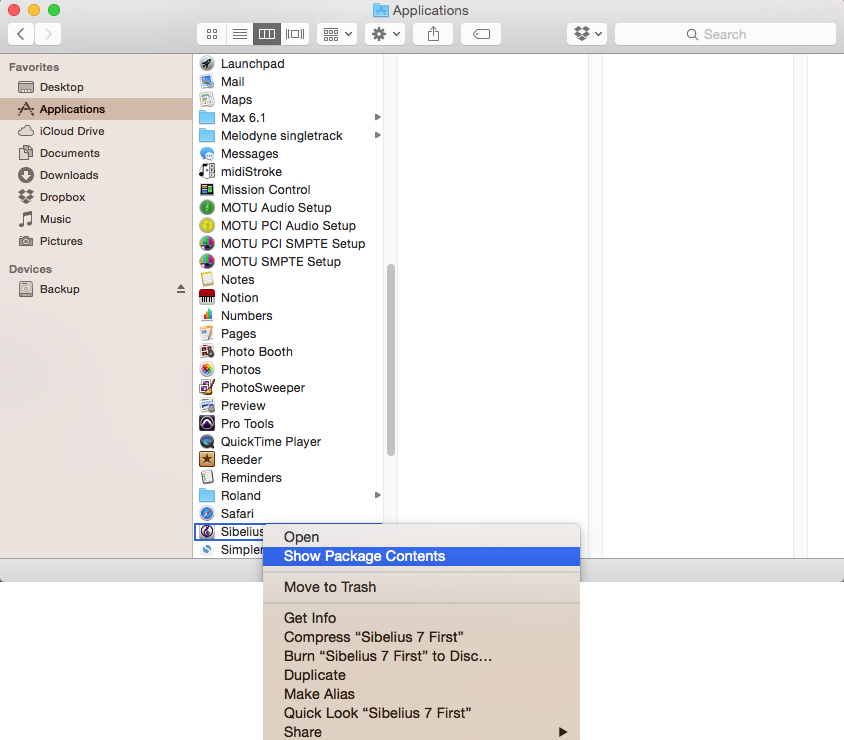This screenshot has width=844, height=740.
Task: Select the Photo Booth app icon
Action: (x=207, y=352)
